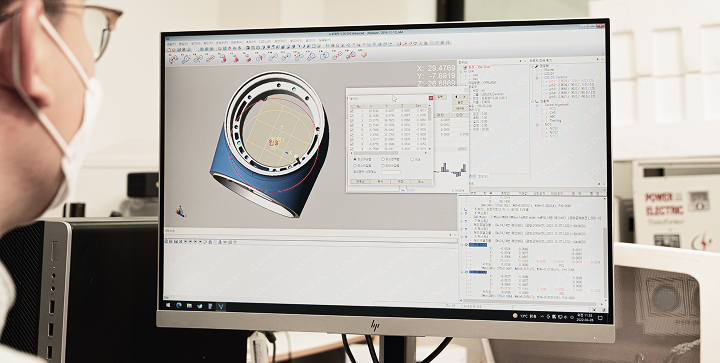
Task: Click the first red cylinder icon in the large toolbar
Action: (222, 58)
